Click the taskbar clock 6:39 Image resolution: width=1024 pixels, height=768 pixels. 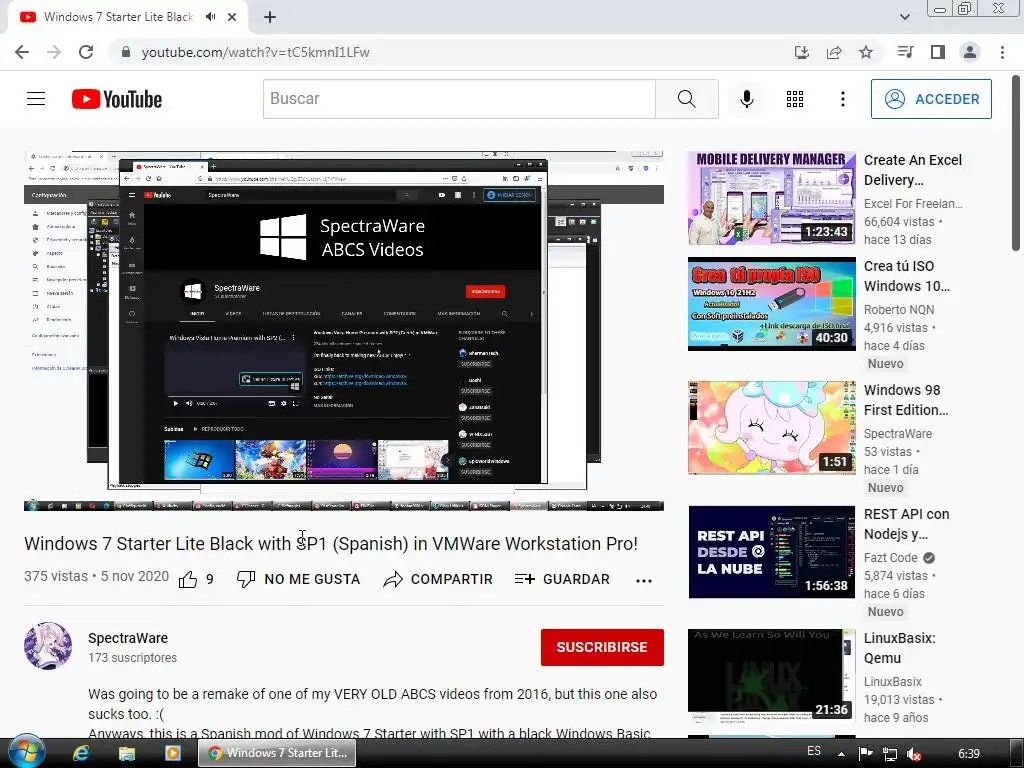(969, 754)
